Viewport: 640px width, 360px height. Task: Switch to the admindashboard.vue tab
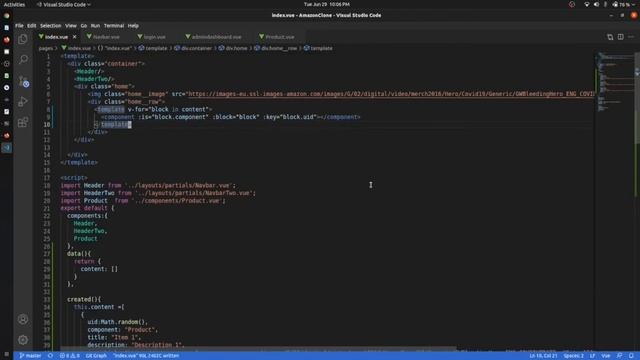point(216,37)
